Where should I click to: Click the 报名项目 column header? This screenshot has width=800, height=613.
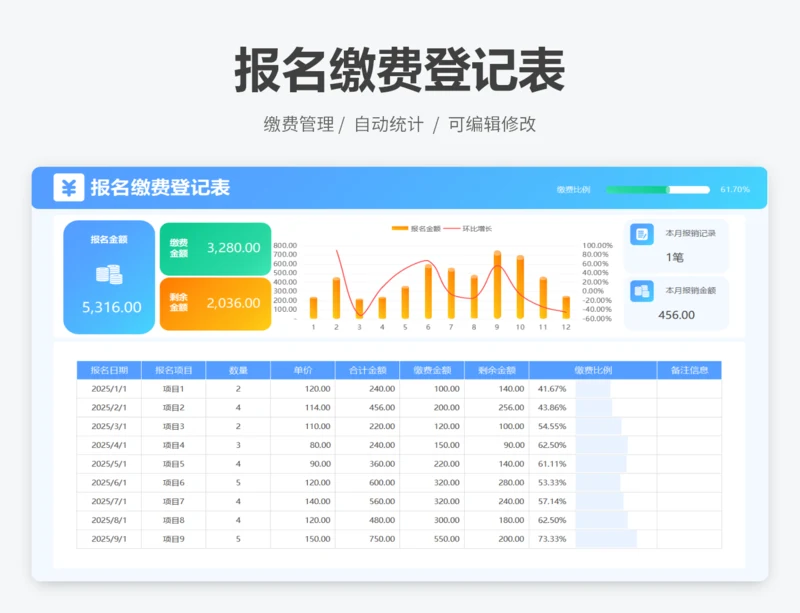tap(173, 370)
